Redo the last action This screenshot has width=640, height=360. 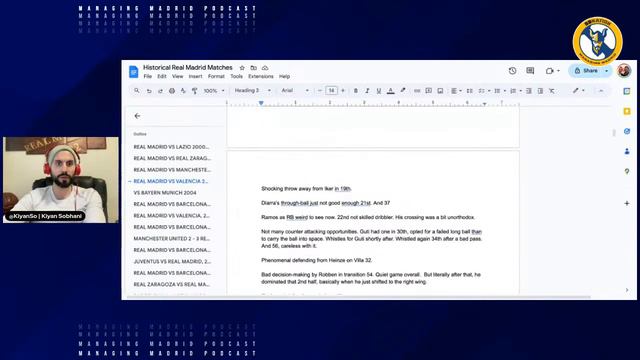160,91
